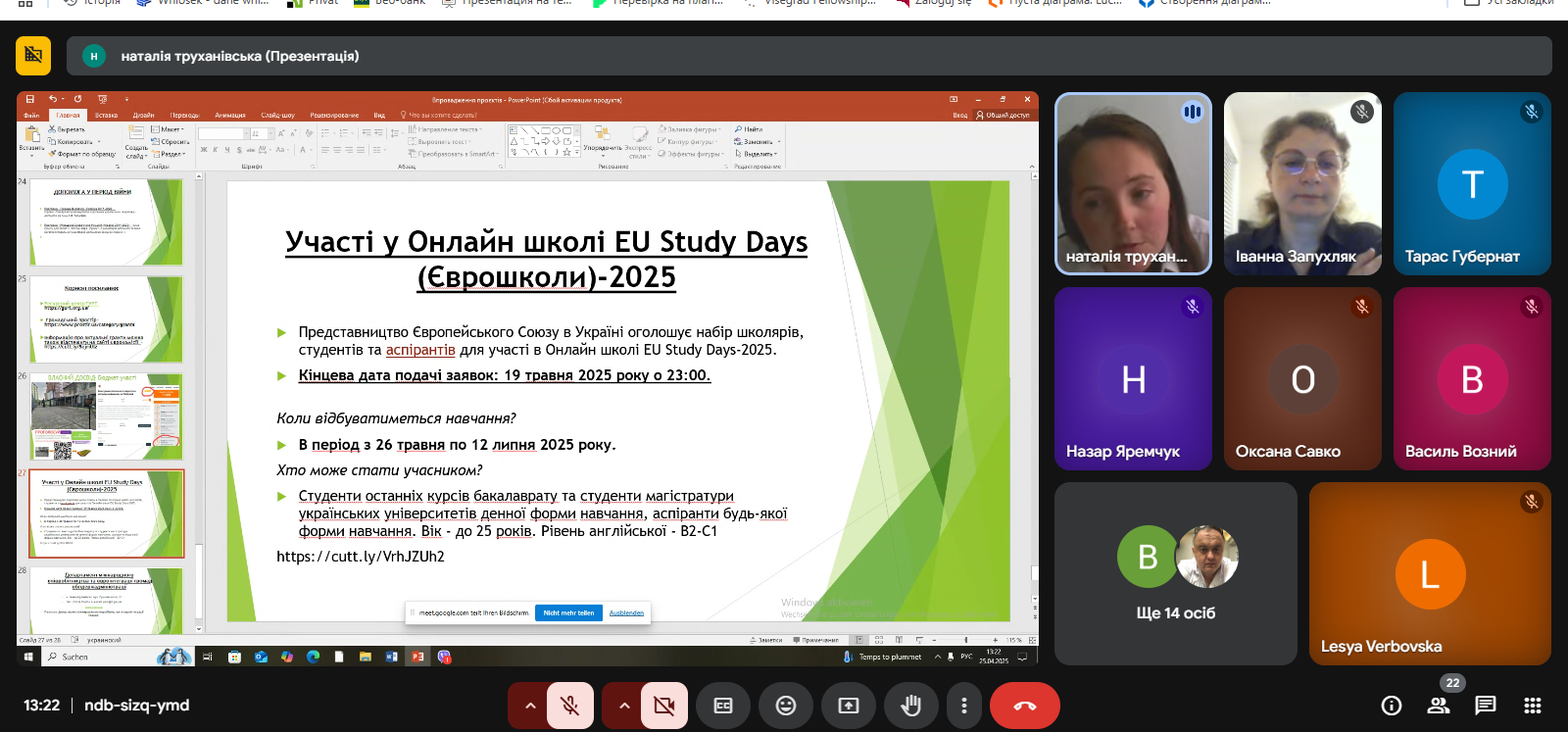1568x732 pixels.
Task: Open the 'Ще 14 осіб' participants tile
Action: point(1176,573)
